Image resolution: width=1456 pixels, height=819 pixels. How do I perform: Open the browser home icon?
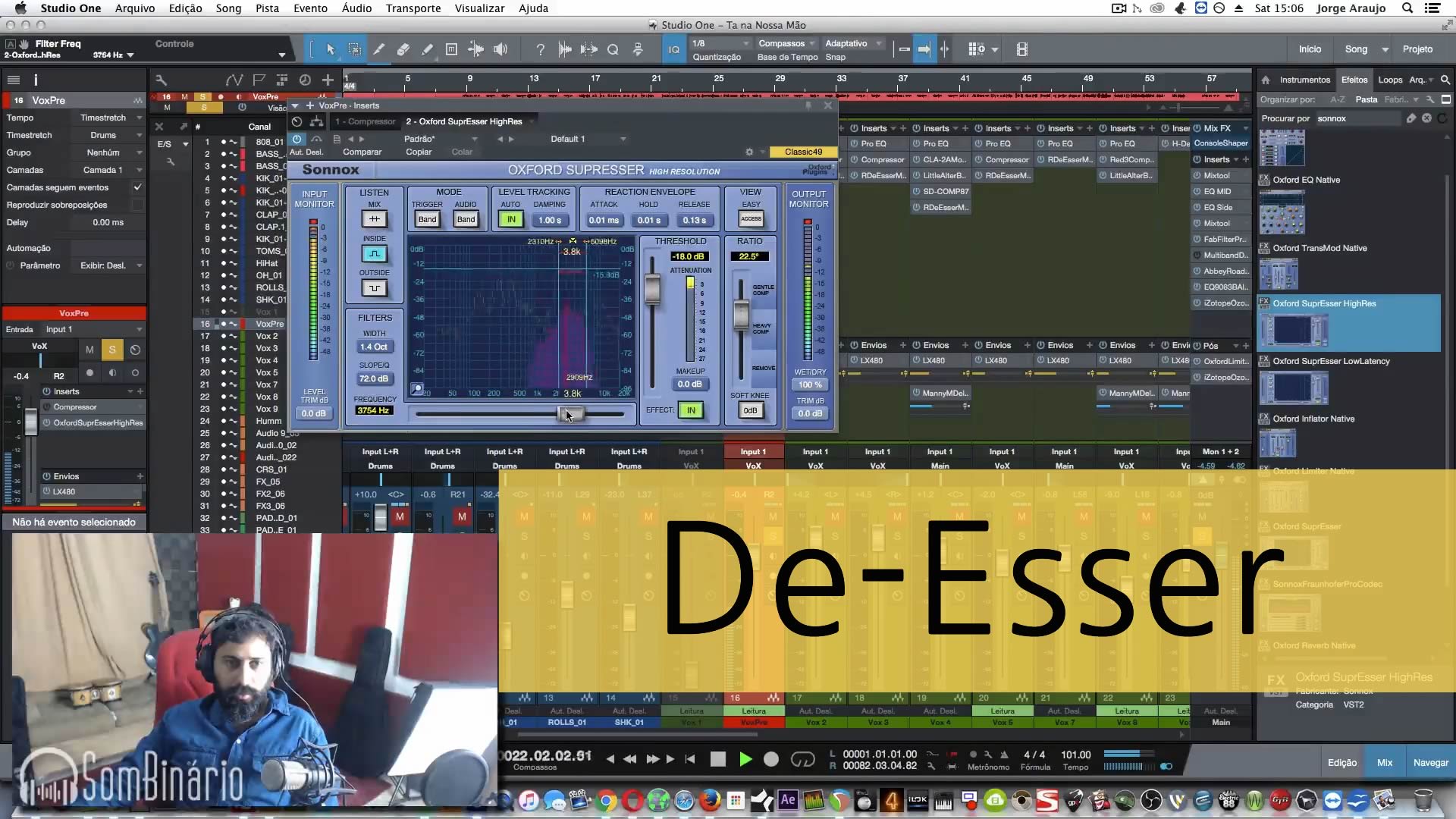pyautogui.click(x=1266, y=80)
